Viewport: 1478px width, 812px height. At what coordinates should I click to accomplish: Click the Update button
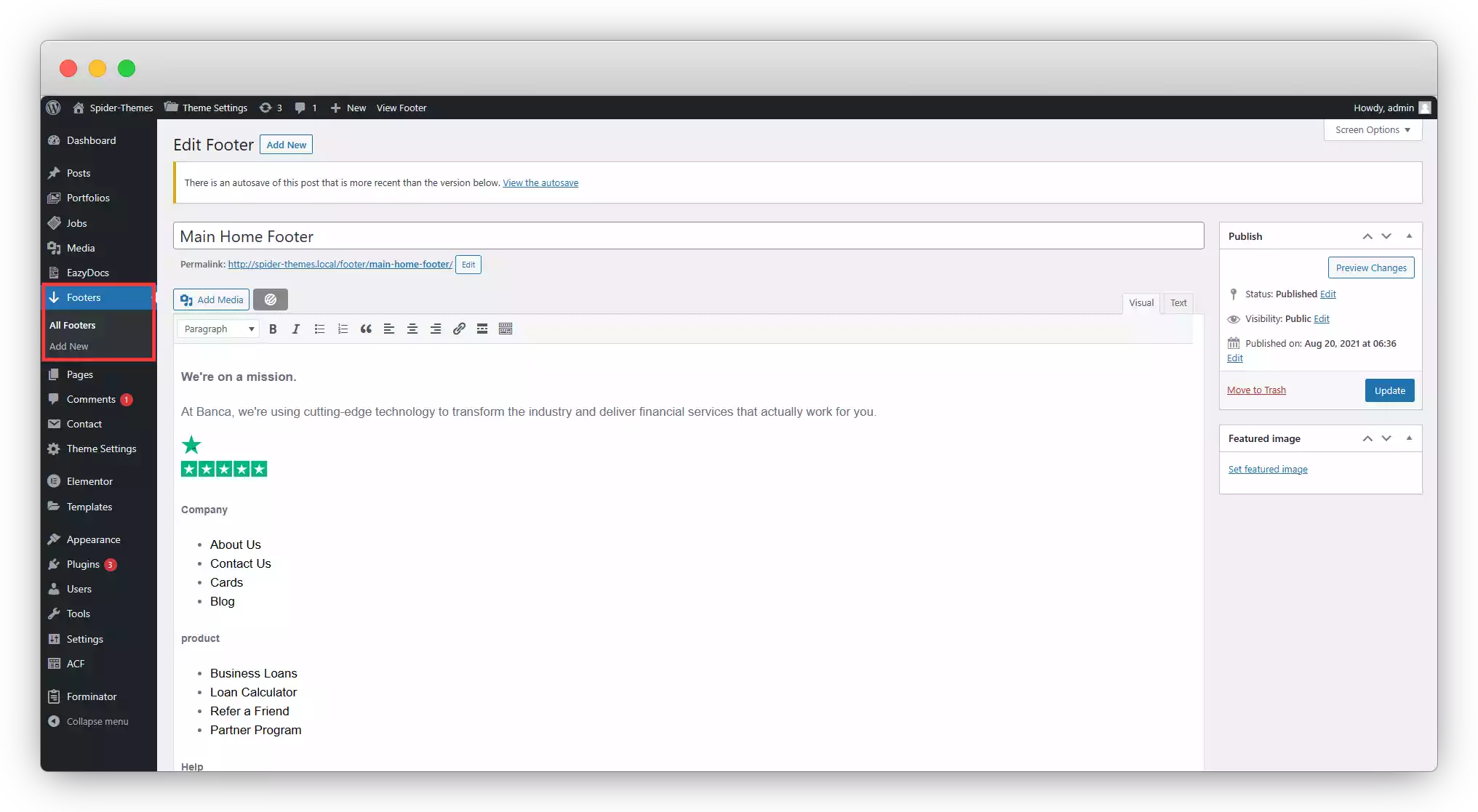click(x=1390, y=390)
